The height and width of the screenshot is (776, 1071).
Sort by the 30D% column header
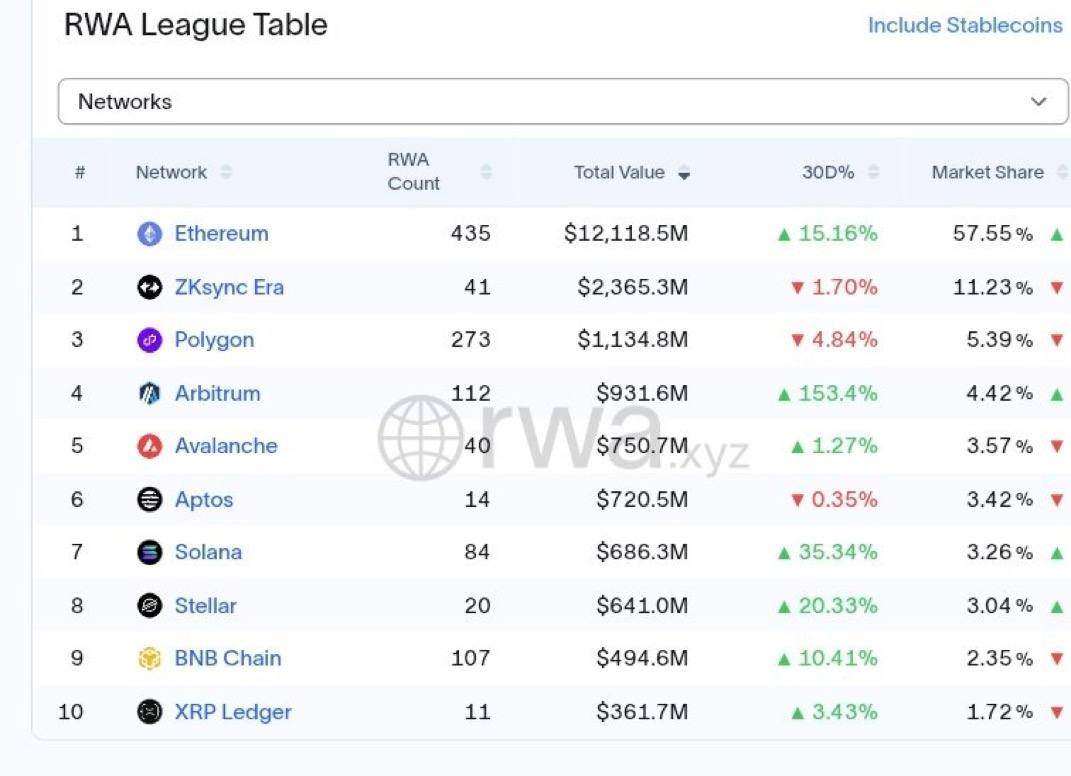point(829,173)
